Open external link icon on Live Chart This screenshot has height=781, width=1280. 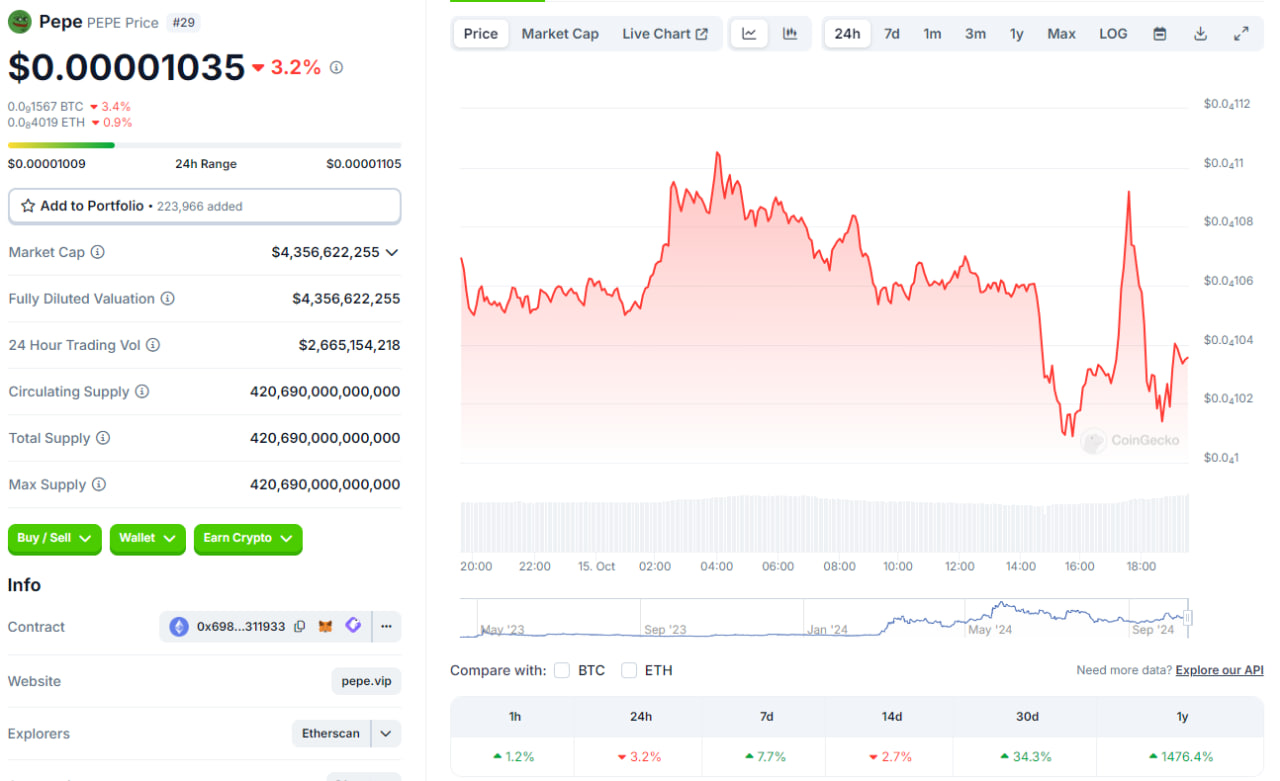pos(702,34)
